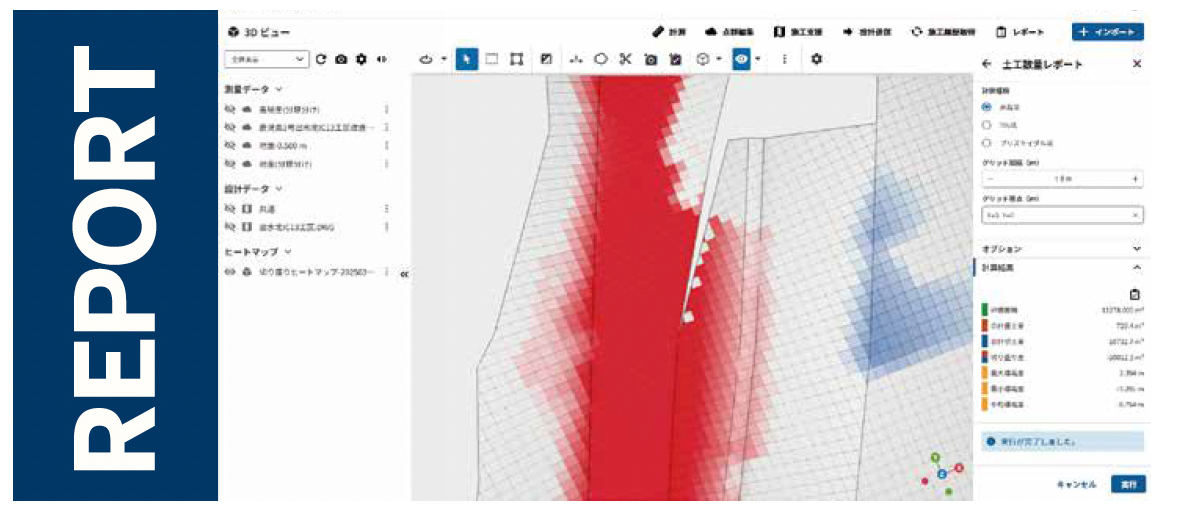Click the refresh icon beside the view dropdown
The image size is (1181, 523).
(x=321, y=59)
